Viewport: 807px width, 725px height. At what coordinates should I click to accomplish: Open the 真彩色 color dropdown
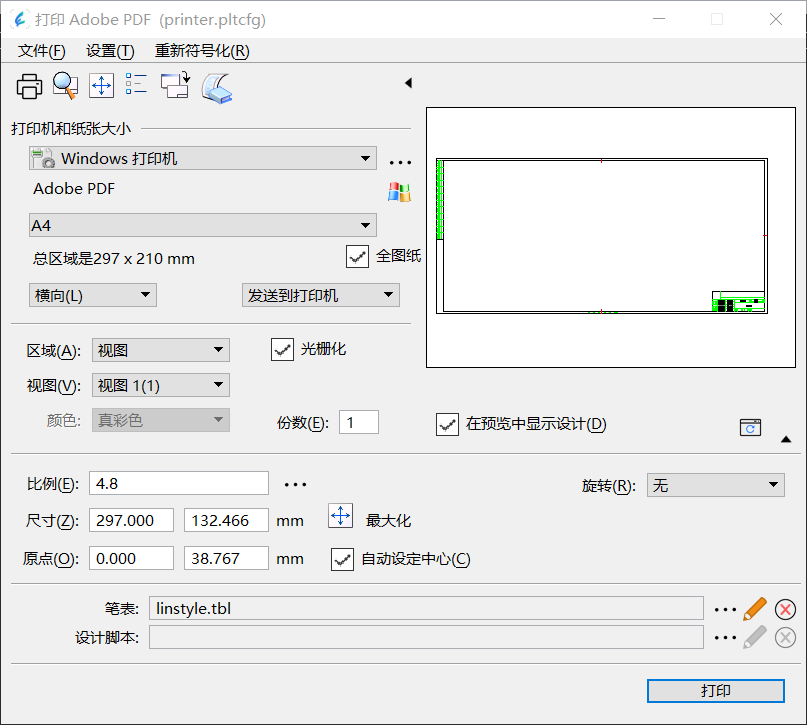(x=161, y=420)
